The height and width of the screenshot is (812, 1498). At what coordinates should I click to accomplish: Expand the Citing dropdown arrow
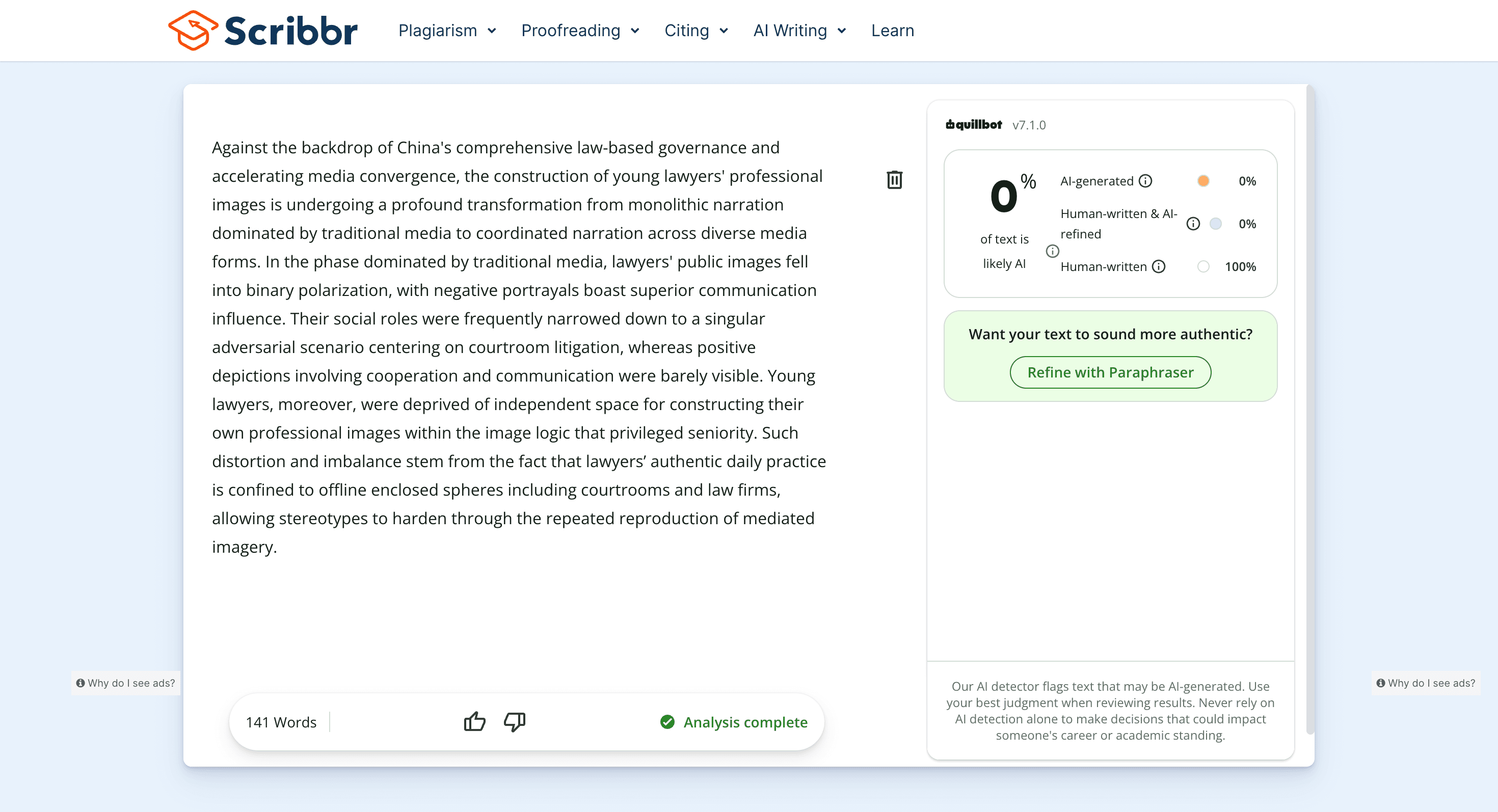click(724, 31)
